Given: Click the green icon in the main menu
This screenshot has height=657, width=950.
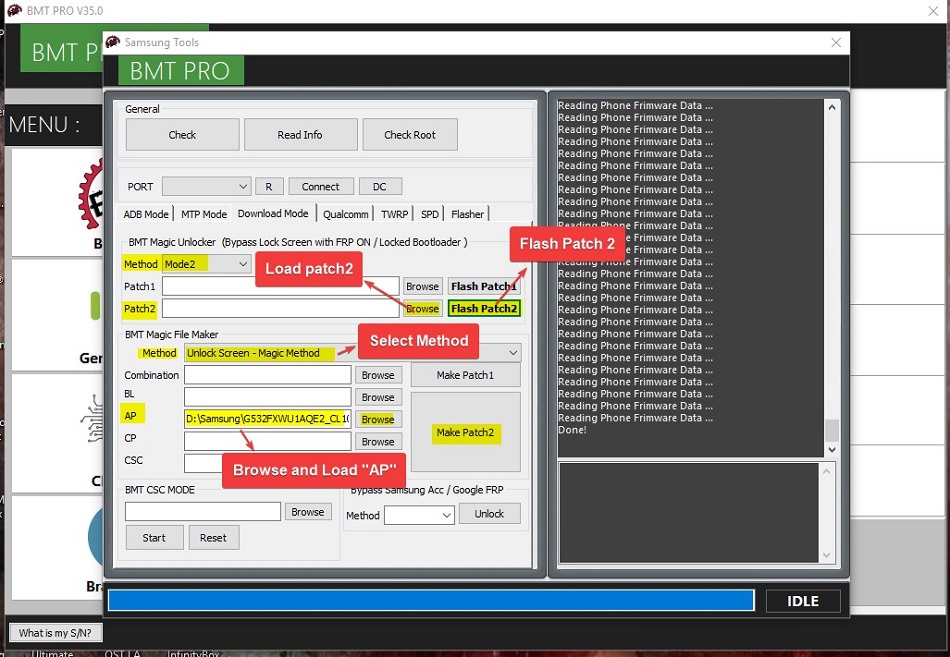Looking at the screenshot, I should (x=96, y=305).
